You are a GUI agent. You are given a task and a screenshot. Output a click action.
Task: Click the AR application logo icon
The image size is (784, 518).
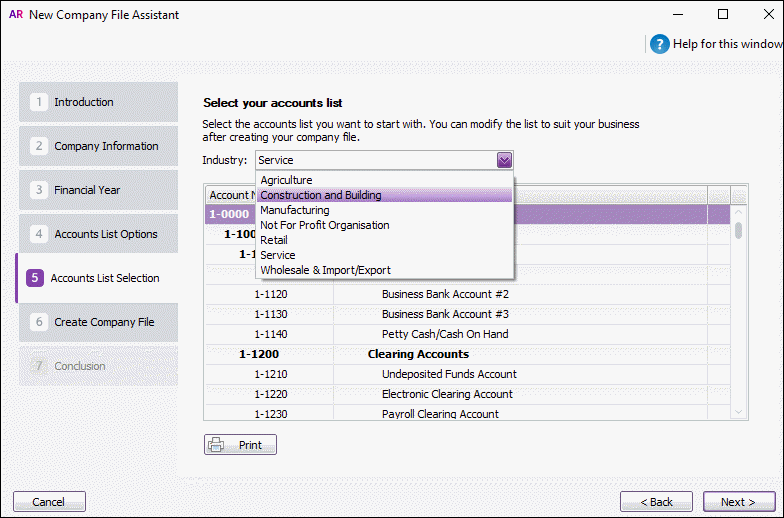point(15,15)
